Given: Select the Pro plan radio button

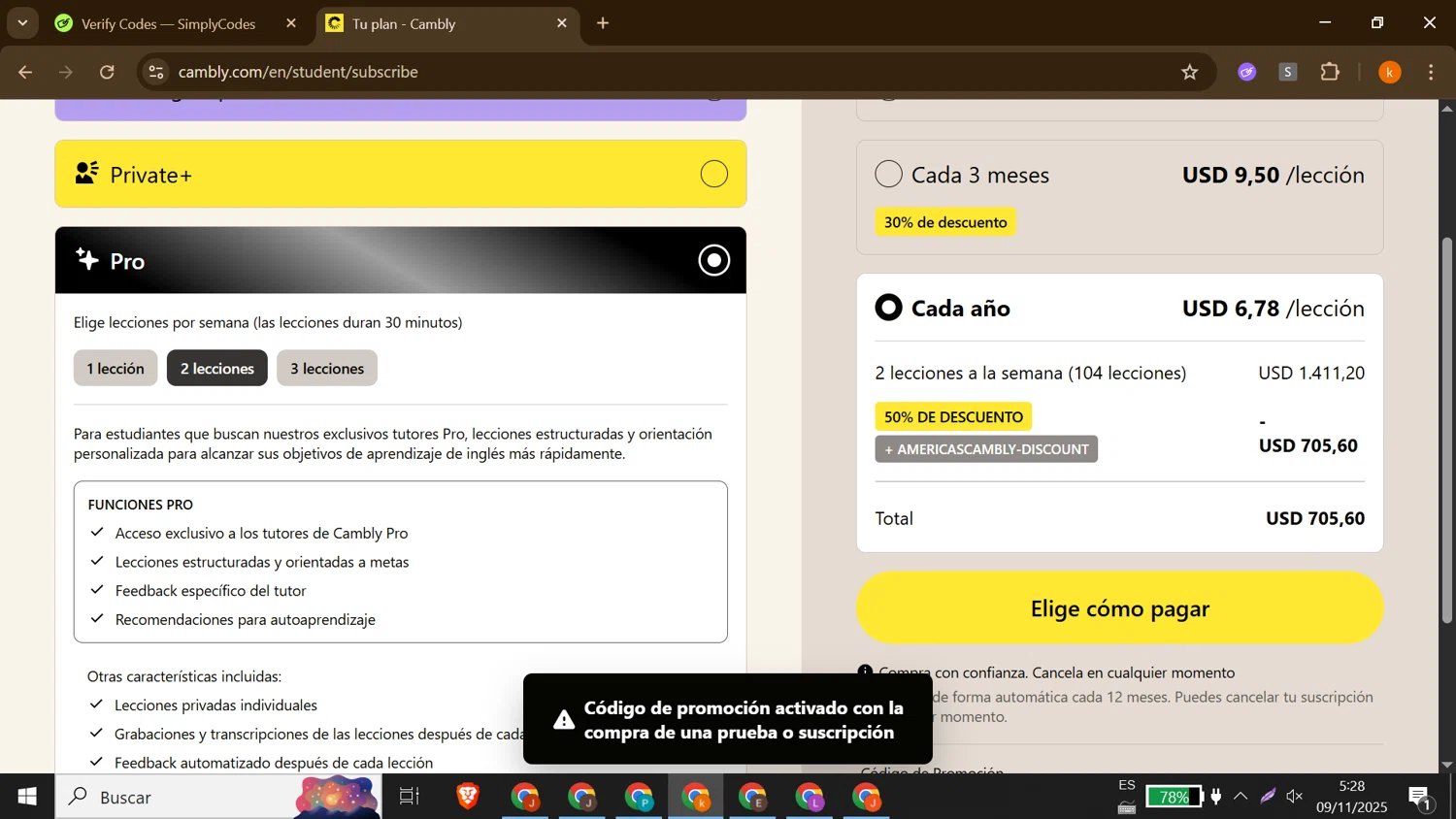Looking at the screenshot, I should click(x=714, y=260).
